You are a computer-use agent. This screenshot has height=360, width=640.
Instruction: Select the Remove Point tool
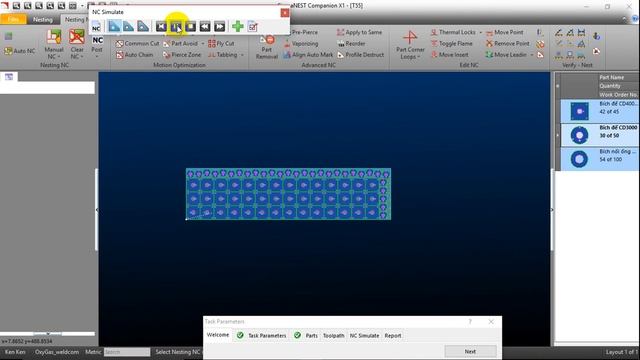pyautogui.click(x=507, y=43)
